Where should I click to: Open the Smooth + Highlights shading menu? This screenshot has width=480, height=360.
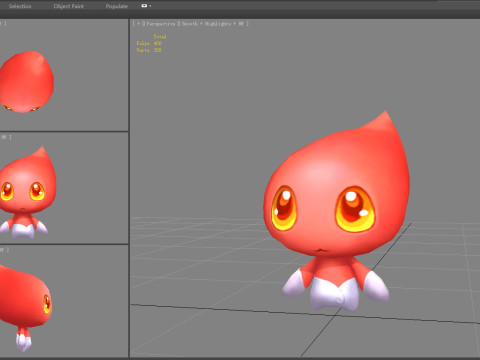(213, 24)
